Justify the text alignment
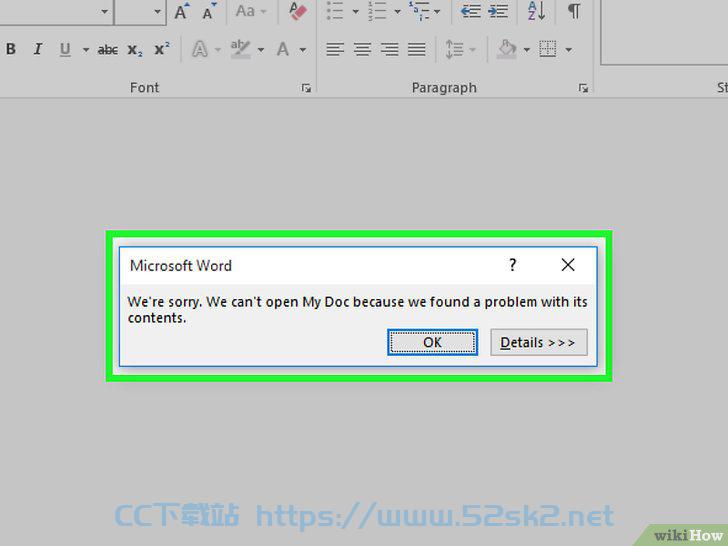The image size is (728, 546). (416, 49)
